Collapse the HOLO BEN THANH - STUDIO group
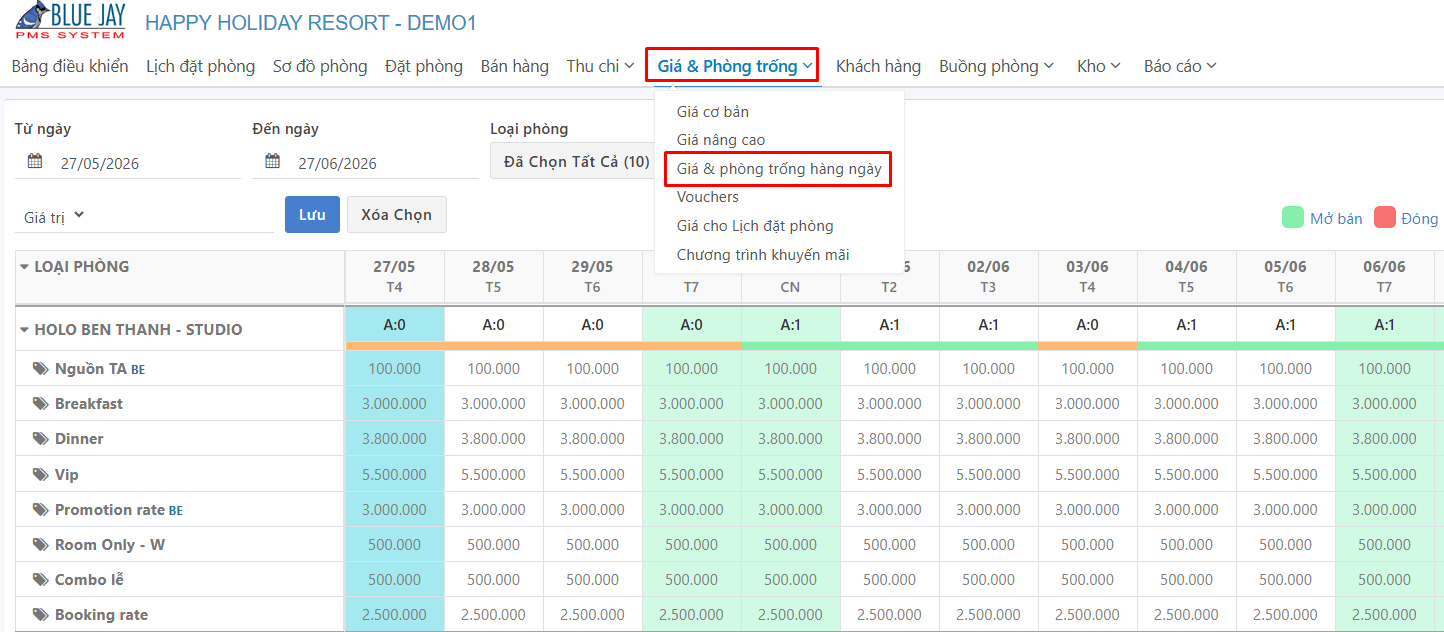Image resolution: width=1444 pixels, height=632 pixels. (25, 330)
